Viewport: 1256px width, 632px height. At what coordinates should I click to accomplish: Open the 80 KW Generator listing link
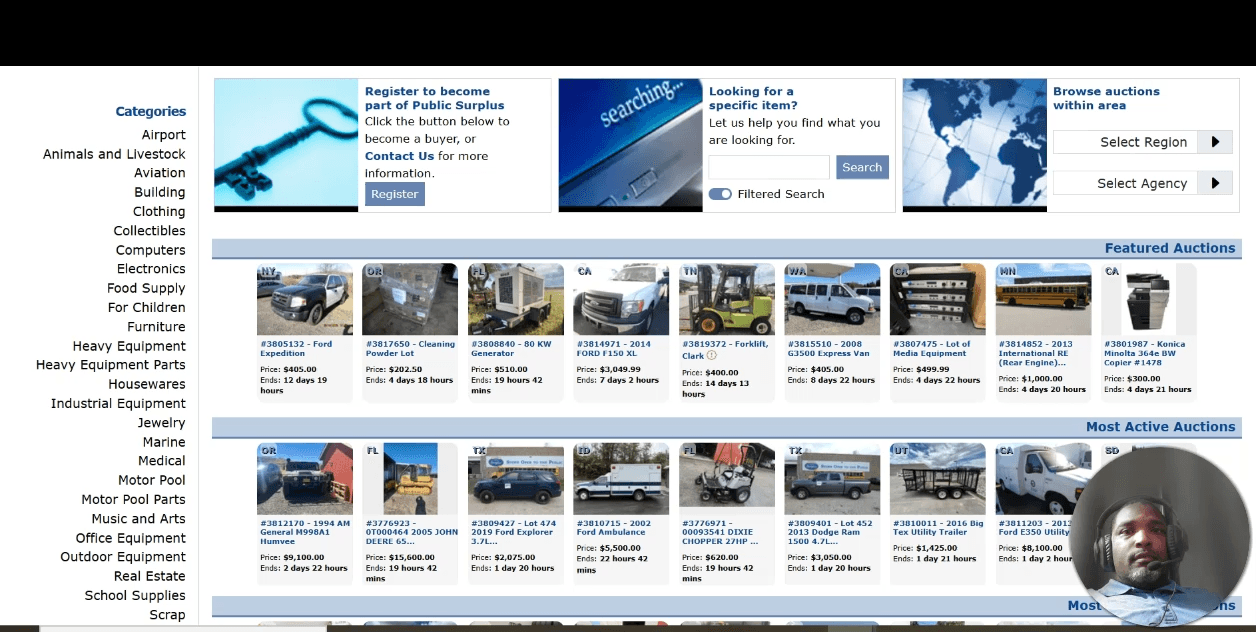click(x=511, y=349)
